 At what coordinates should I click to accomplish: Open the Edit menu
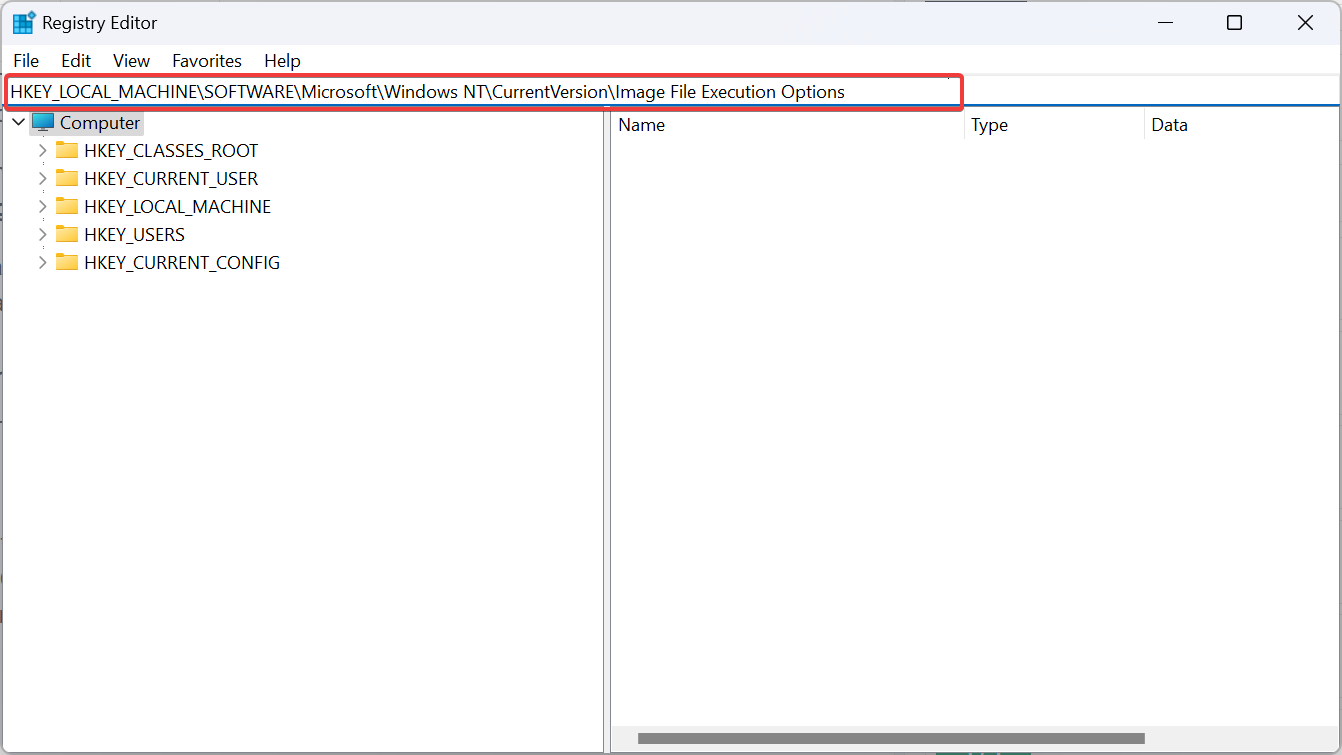[75, 61]
